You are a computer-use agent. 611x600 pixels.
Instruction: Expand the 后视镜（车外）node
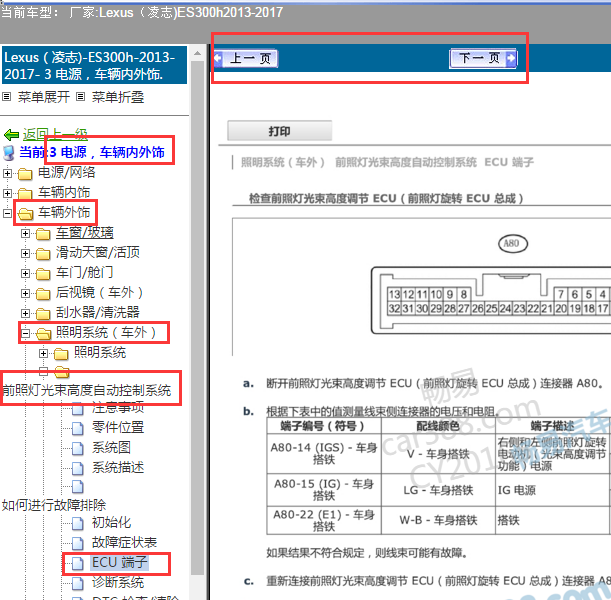pyautogui.click(x=25, y=293)
